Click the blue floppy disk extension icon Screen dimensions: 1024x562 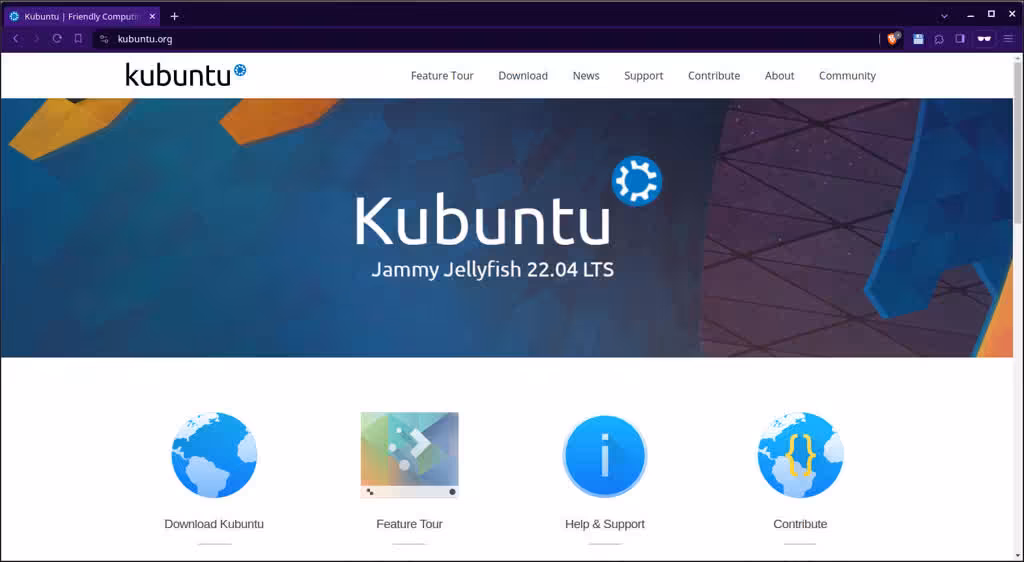tap(918, 39)
